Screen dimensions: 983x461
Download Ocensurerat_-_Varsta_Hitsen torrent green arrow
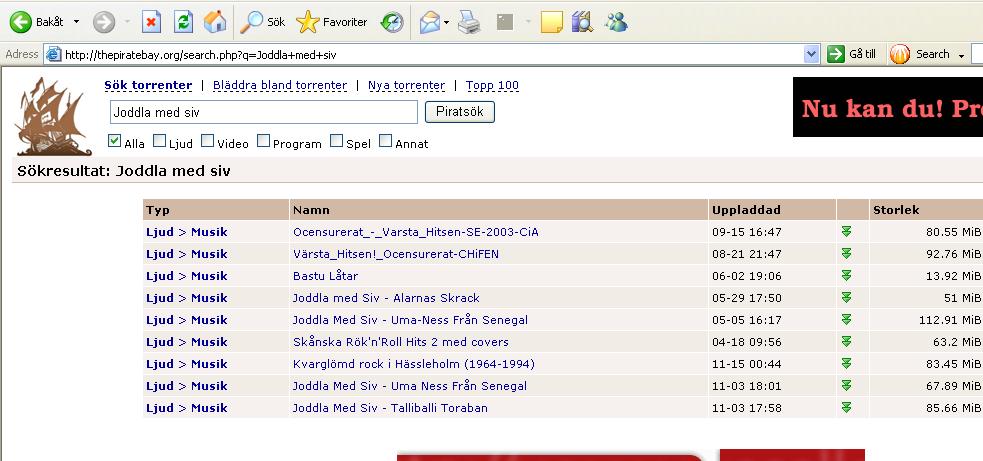click(x=846, y=231)
